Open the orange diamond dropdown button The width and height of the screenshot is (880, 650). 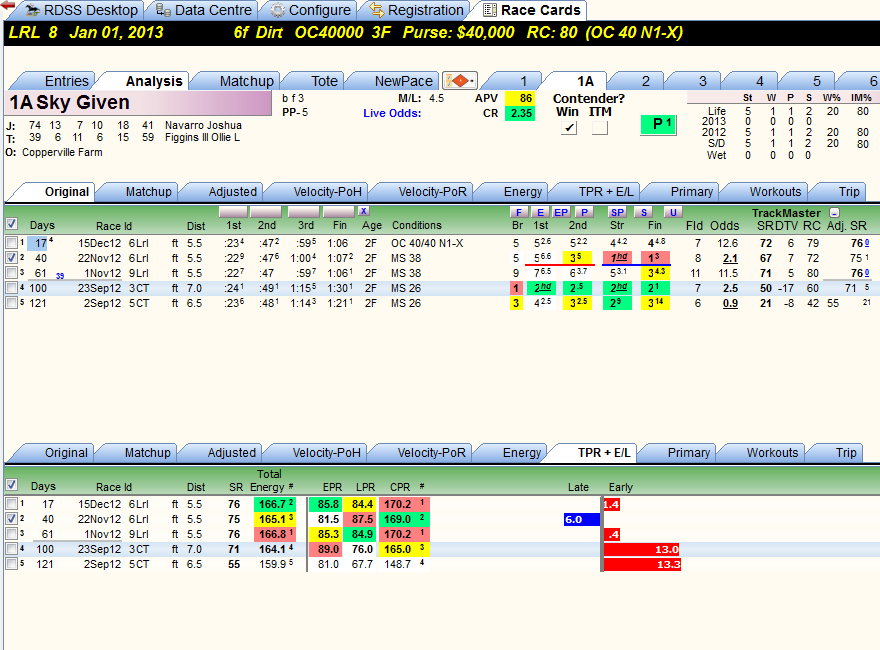pyautogui.click(x=460, y=81)
